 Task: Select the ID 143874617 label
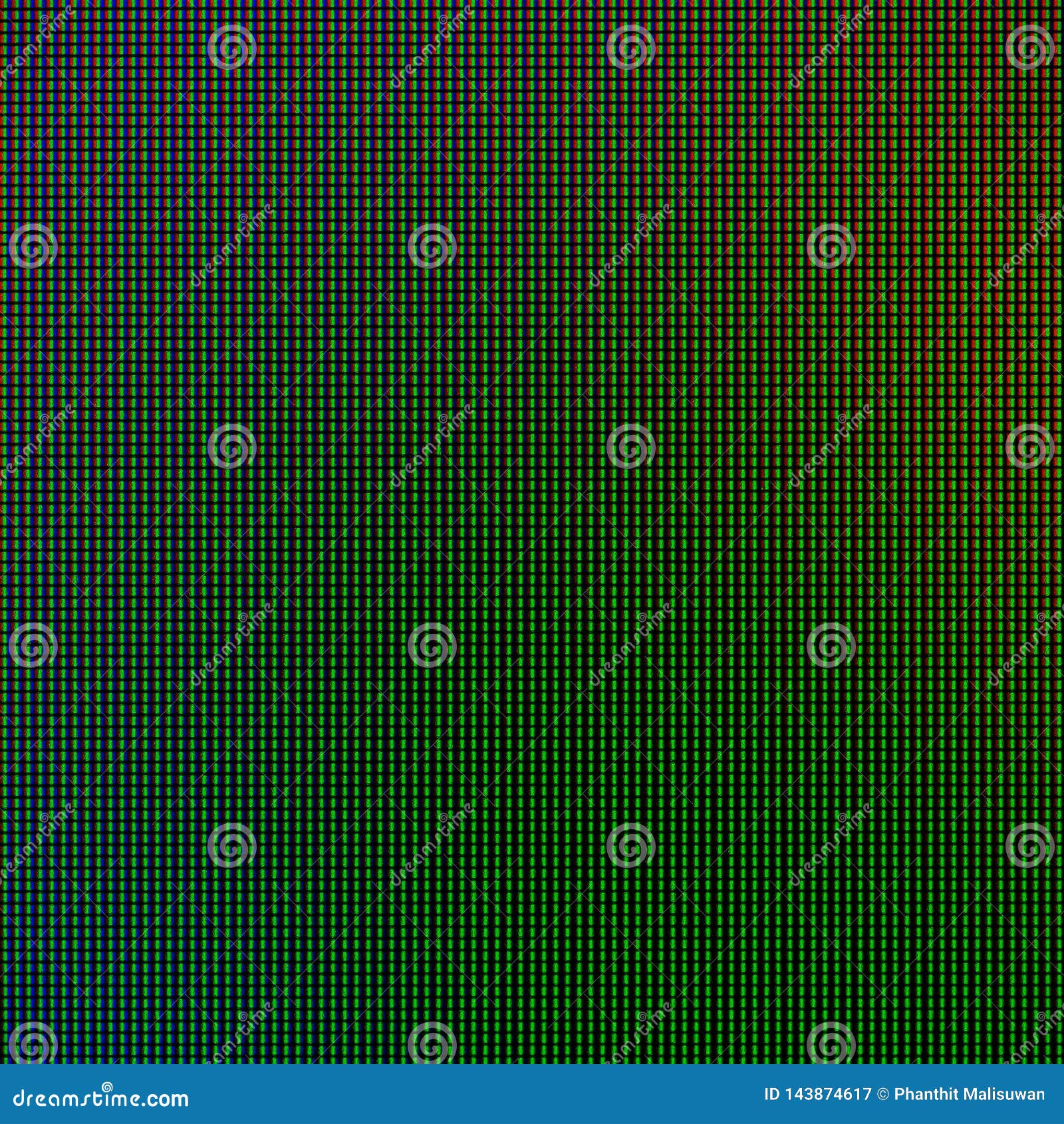818,1093
